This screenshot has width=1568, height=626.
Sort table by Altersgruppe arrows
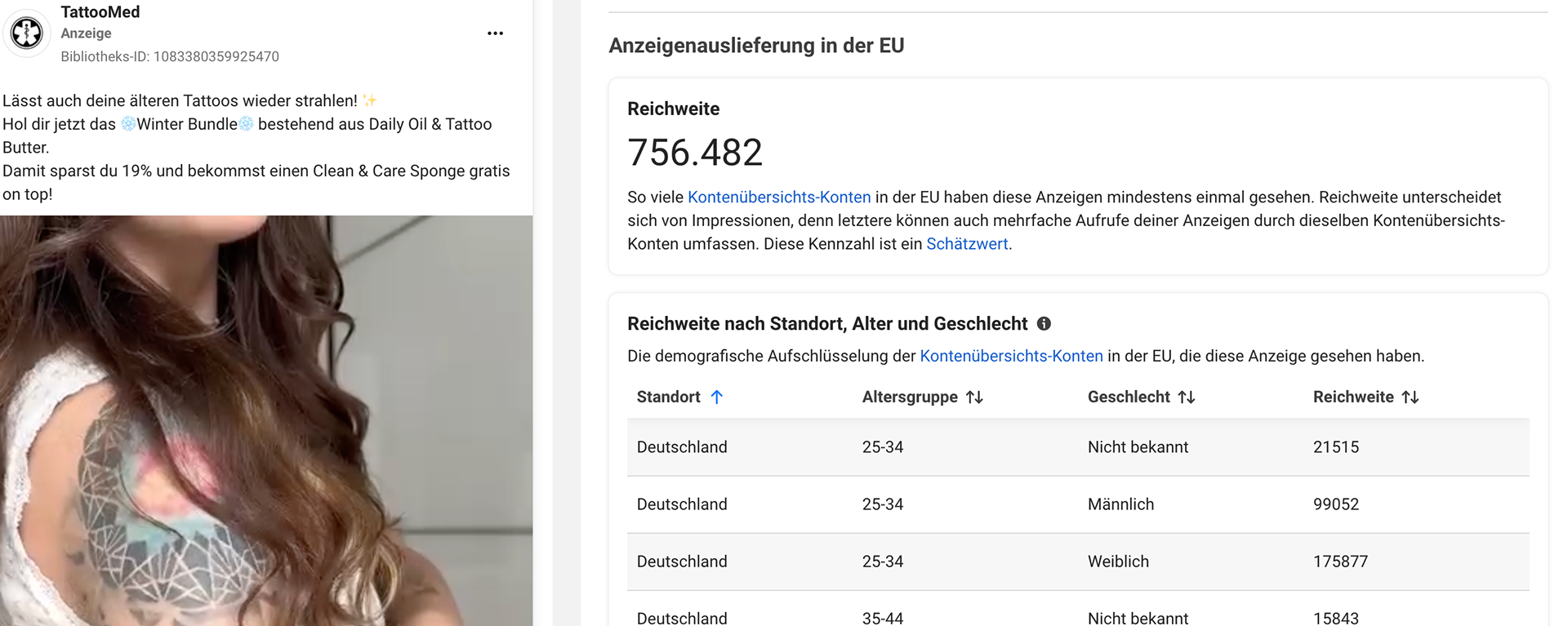click(974, 397)
